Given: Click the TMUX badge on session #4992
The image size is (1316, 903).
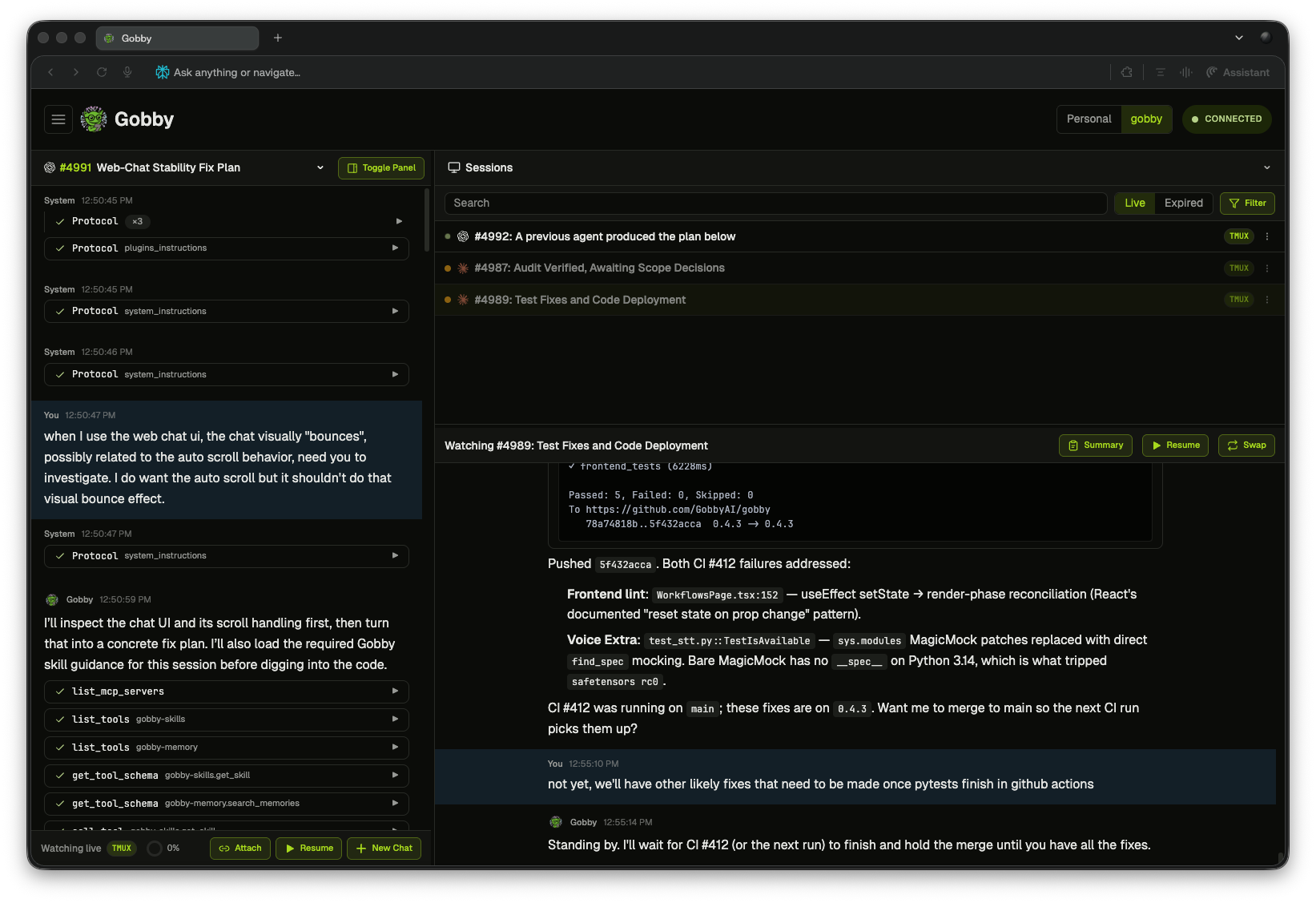Looking at the screenshot, I should [1239, 236].
